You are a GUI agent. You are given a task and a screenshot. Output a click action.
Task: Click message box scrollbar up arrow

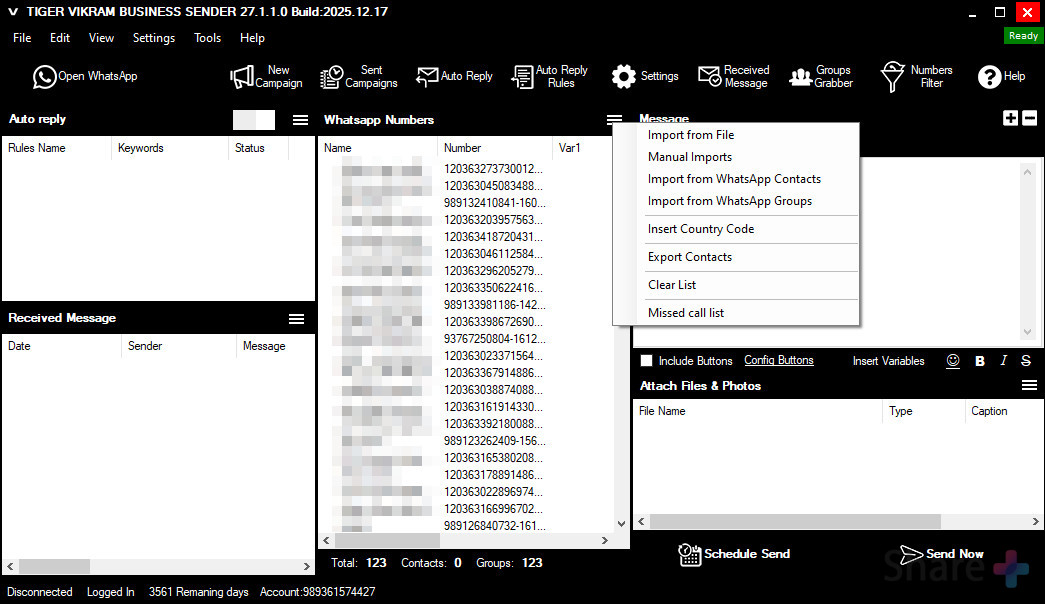(1028, 172)
